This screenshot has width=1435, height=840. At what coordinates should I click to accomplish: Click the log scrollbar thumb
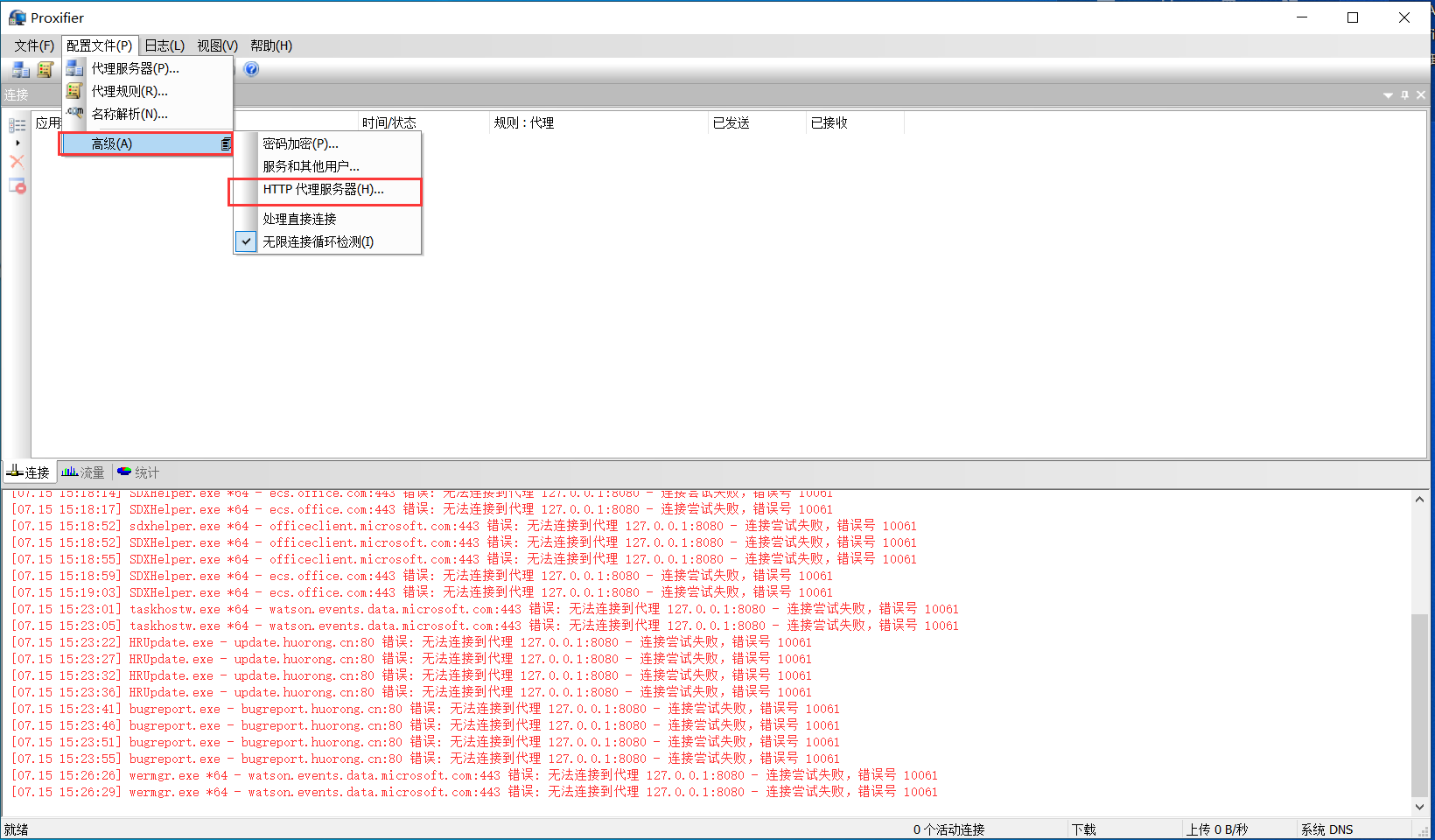click(1419, 705)
